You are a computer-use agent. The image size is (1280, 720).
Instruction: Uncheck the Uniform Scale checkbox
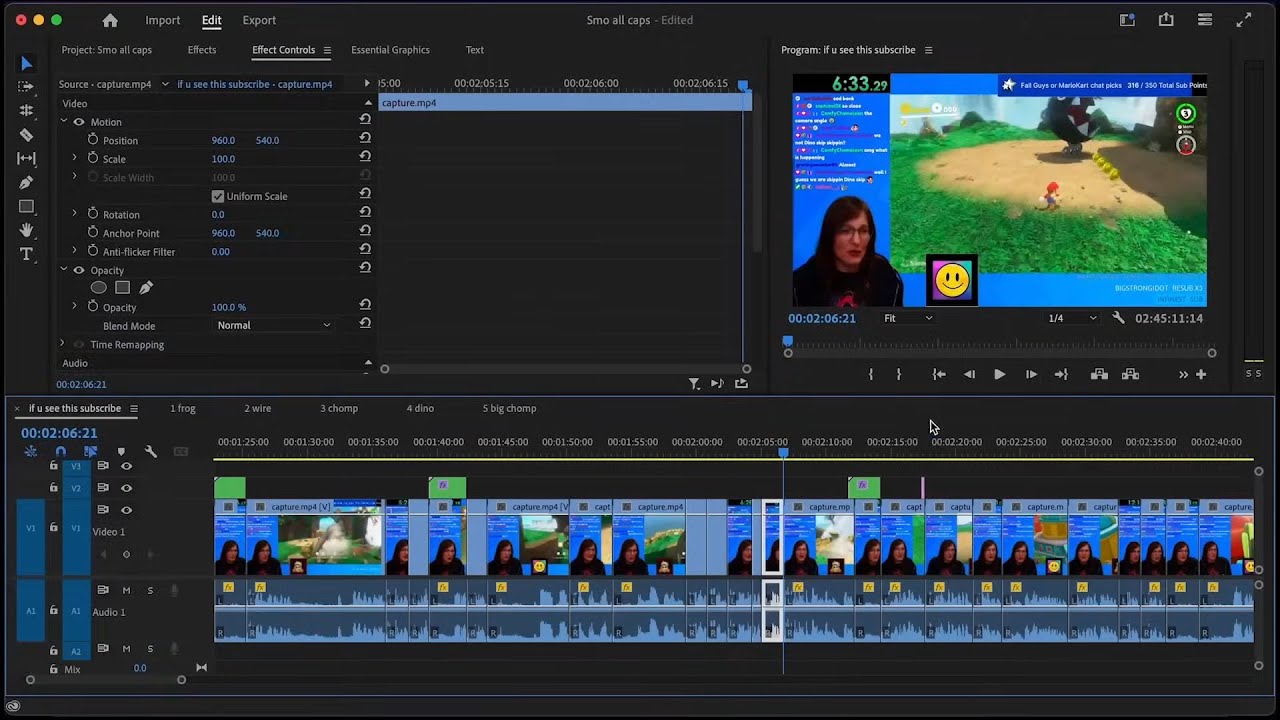(218, 196)
